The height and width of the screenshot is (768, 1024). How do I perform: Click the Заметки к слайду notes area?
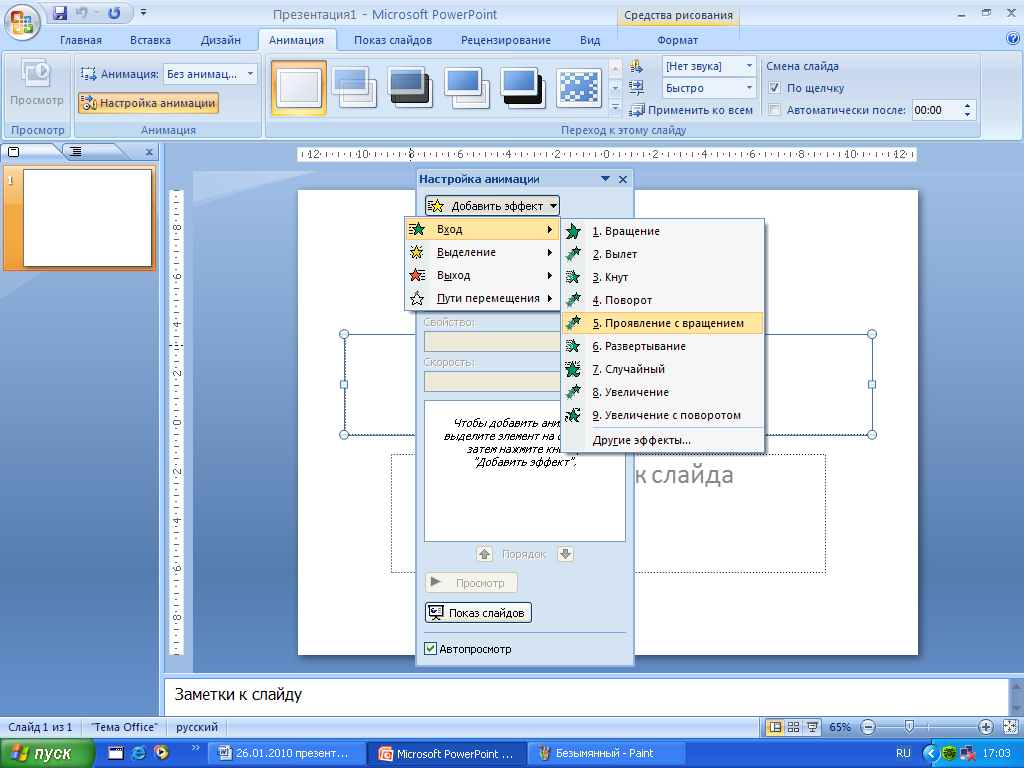point(586,696)
